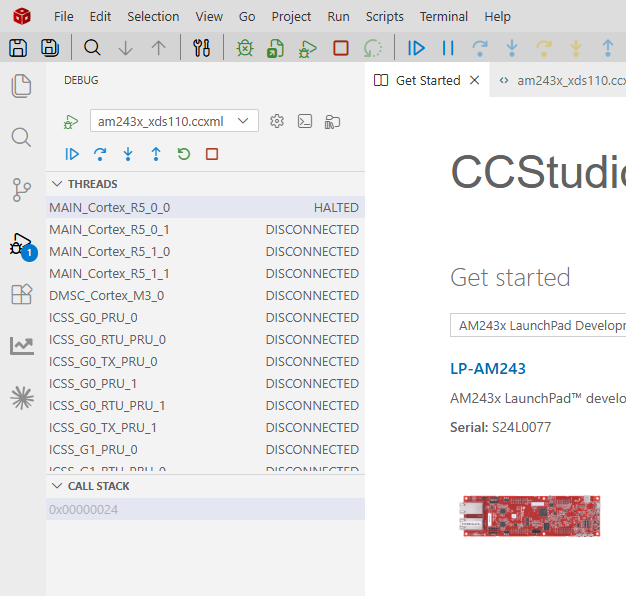Select ICSS_G0_PRU_0 thread
The height and width of the screenshot is (596, 626).
(205, 317)
